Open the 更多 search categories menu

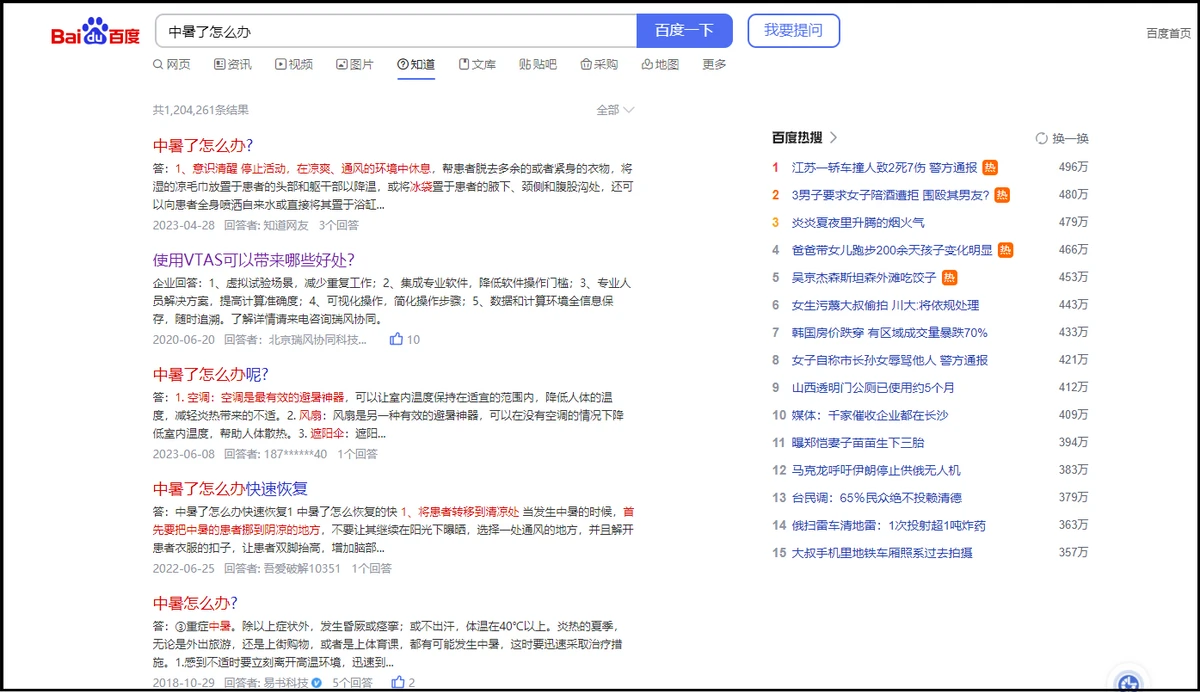click(x=714, y=65)
